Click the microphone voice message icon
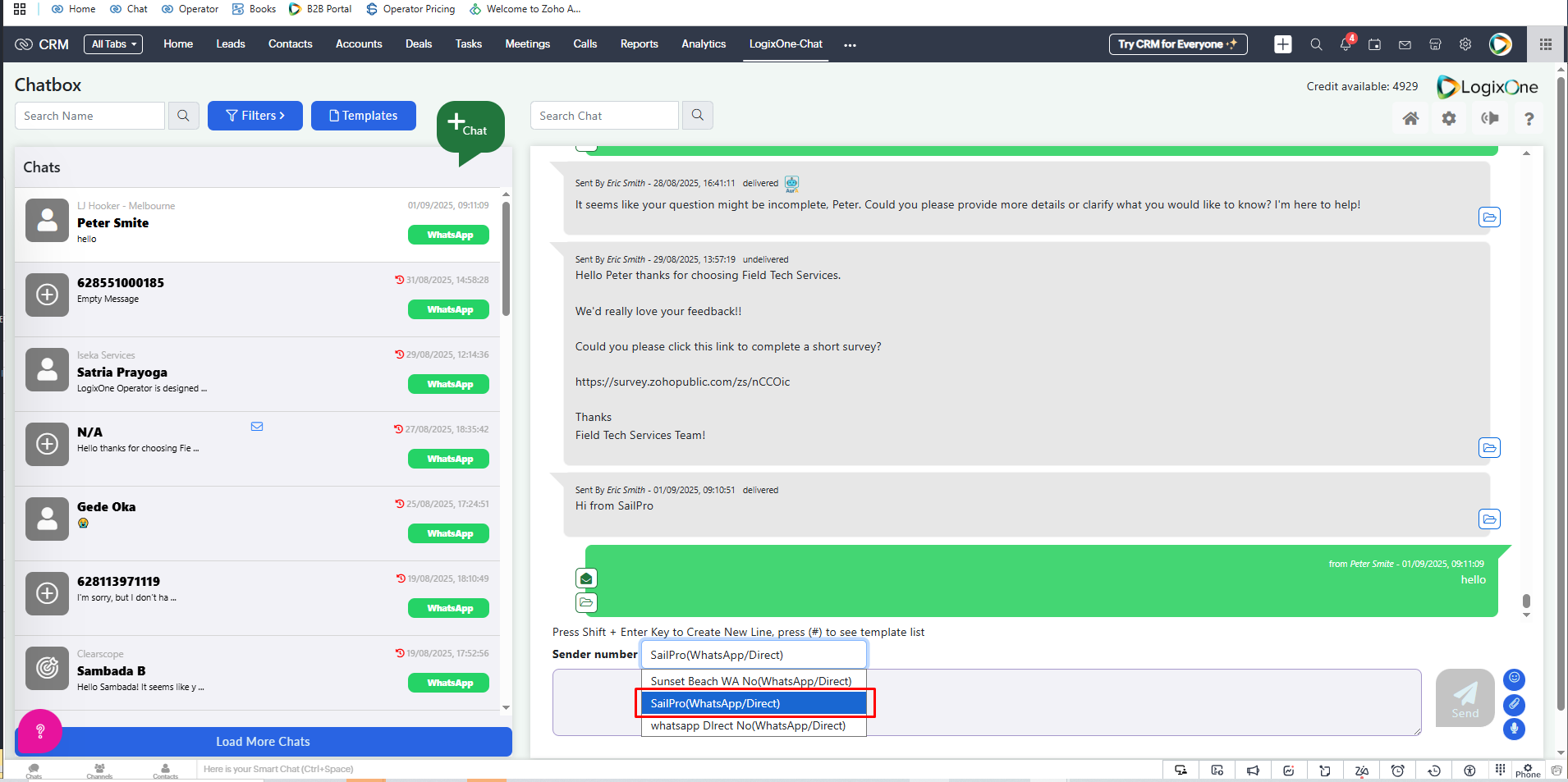 coord(1514,729)
